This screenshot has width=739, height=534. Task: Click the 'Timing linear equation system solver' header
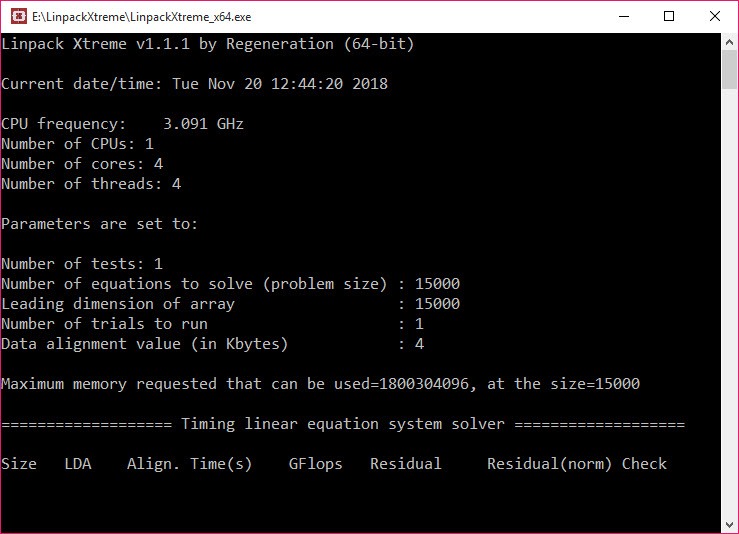[343, 424]
